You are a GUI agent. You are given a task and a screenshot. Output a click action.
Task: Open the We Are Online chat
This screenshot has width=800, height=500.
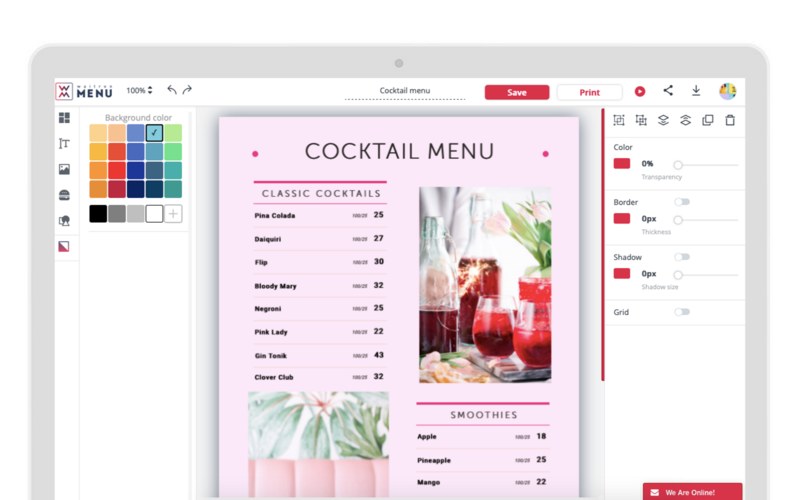coord(692,492)
